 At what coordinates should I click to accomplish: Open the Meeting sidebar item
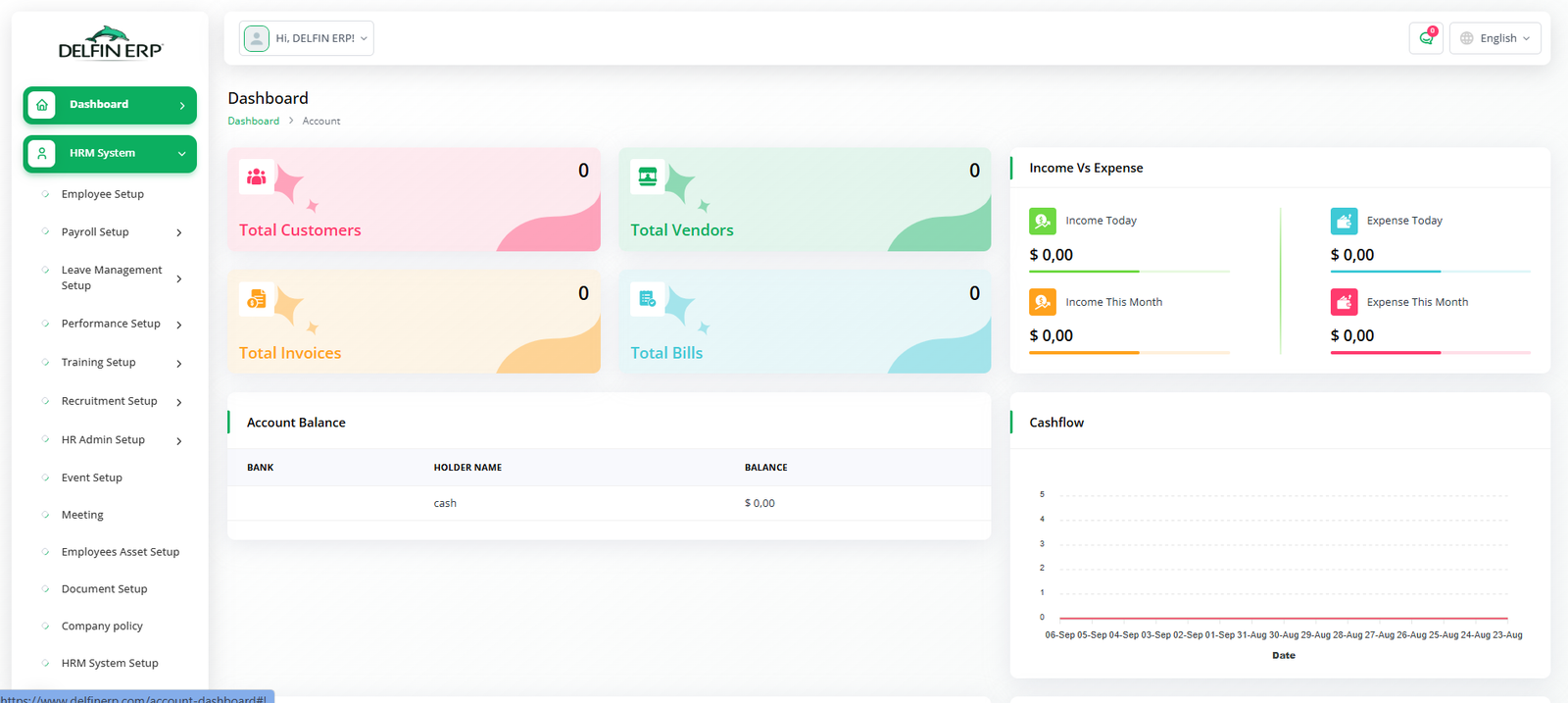pos(82,515)
